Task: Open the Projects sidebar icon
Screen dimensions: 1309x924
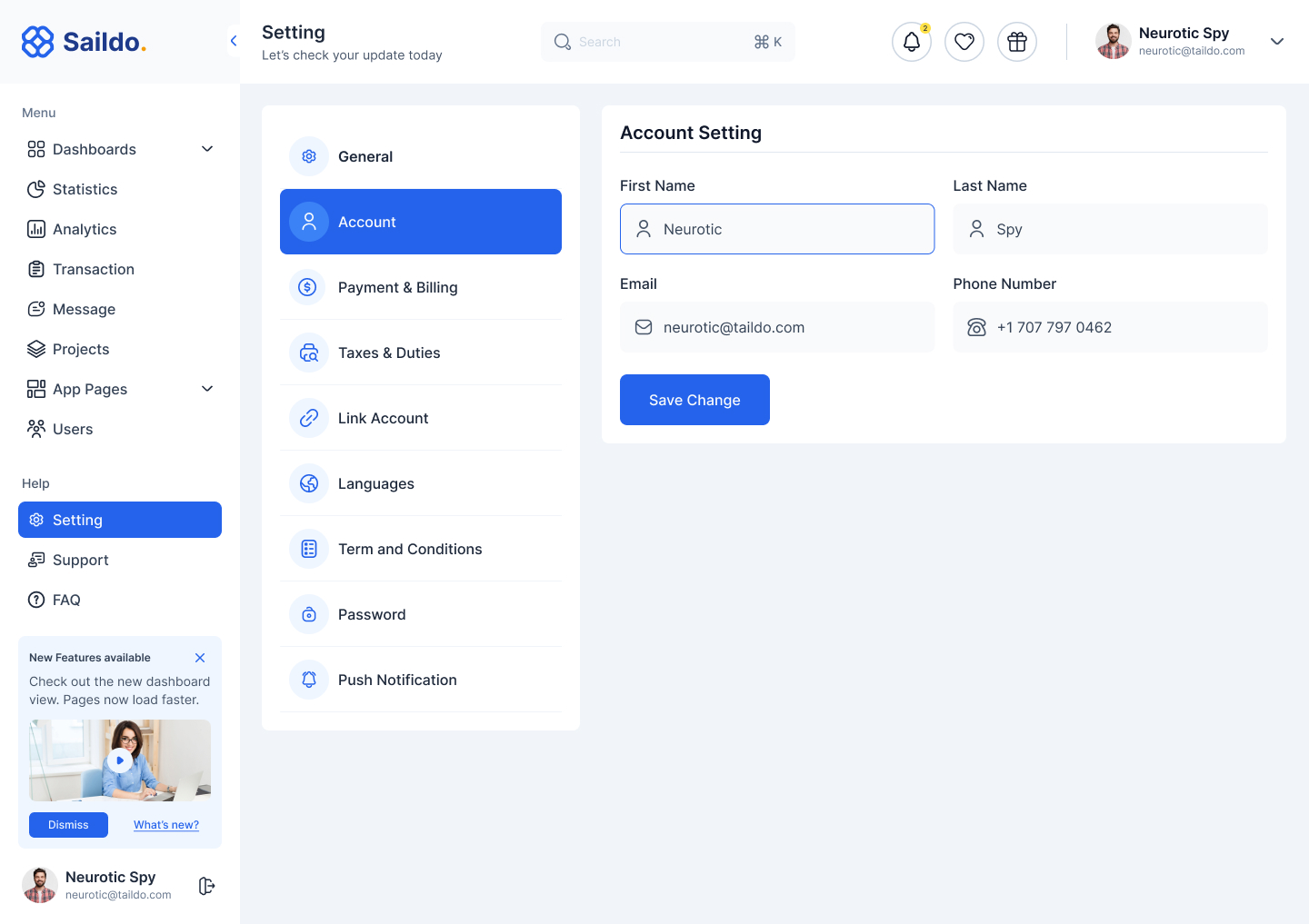Action: 36,349
